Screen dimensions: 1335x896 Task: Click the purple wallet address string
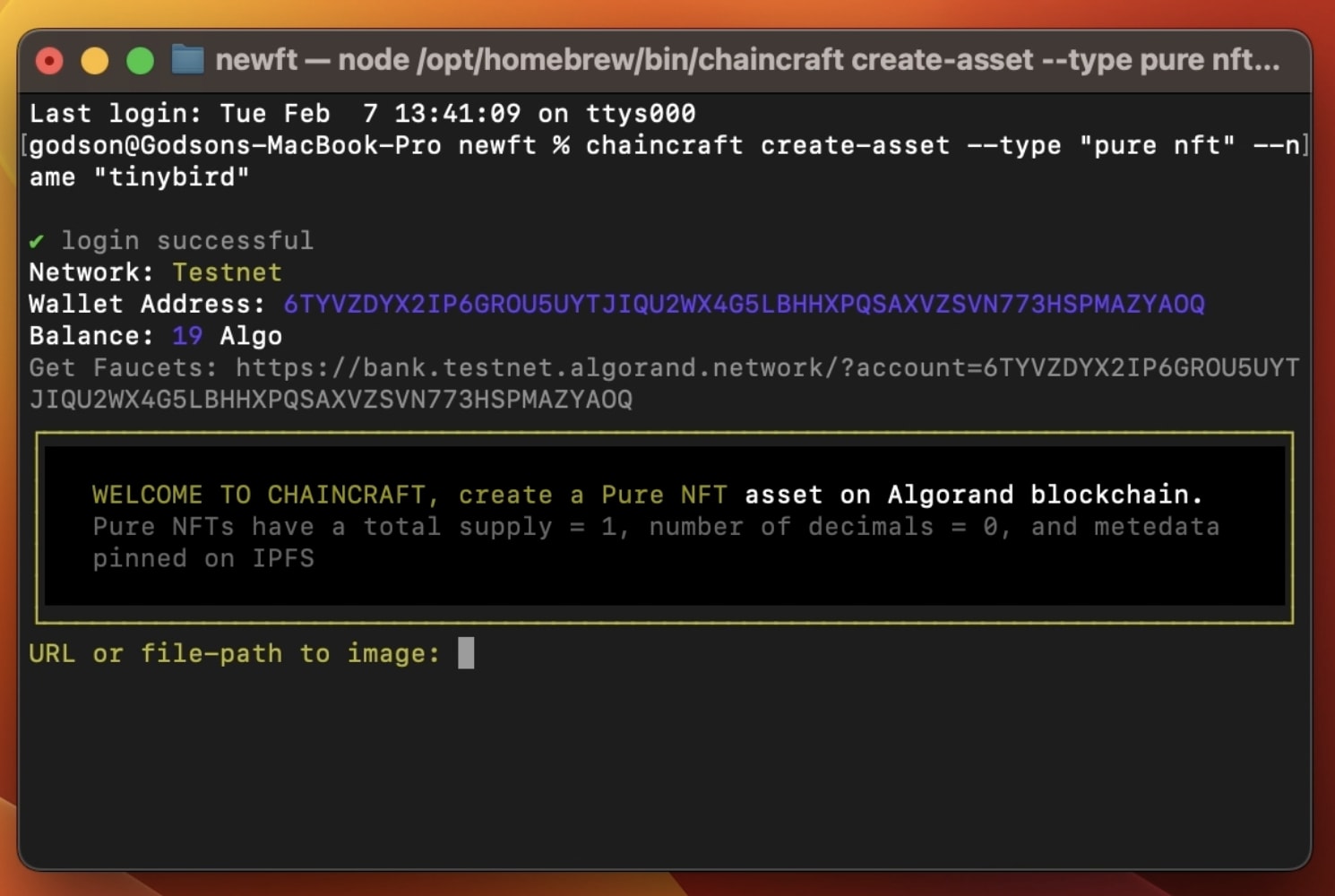coord(744,305)
